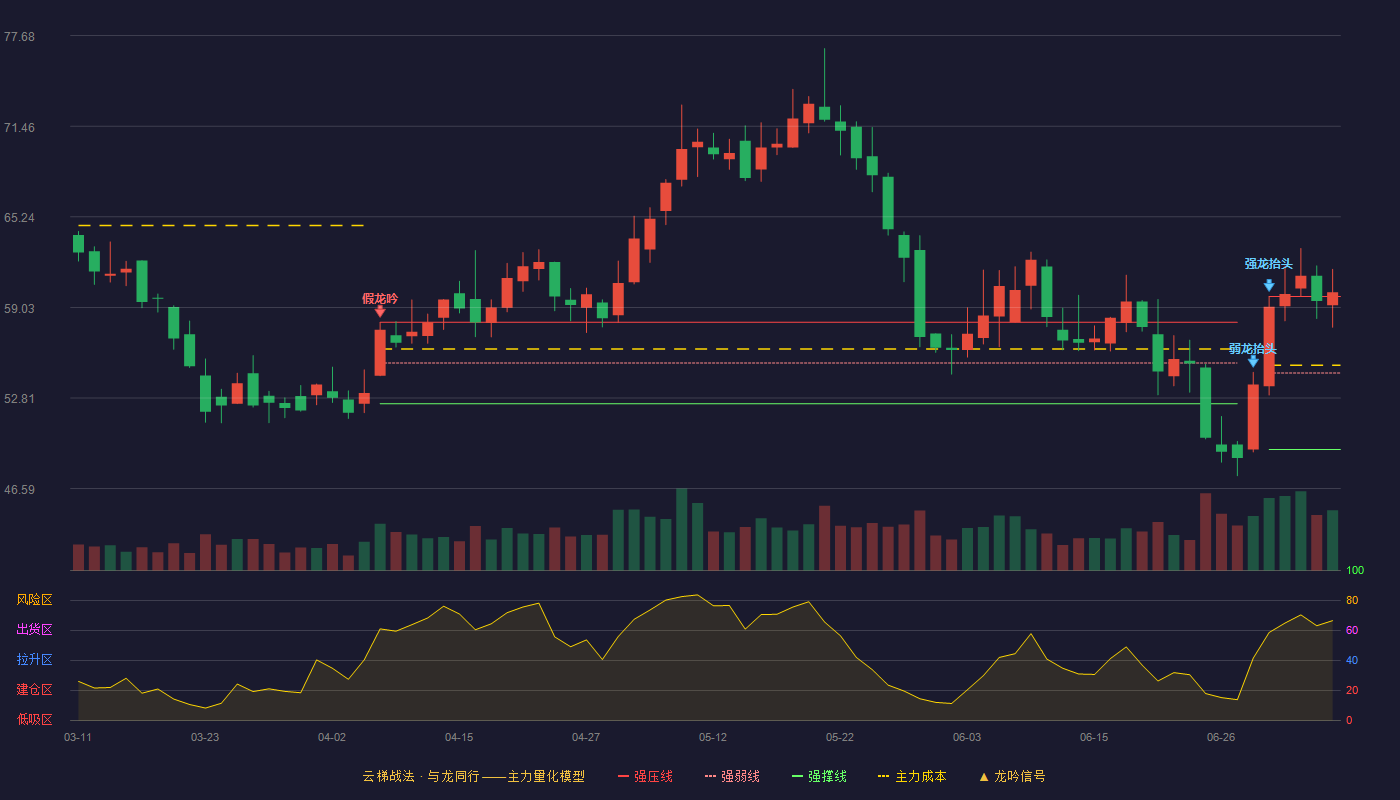Select the 拉升区 zone label
Image resolution: width=1400 pixels, height=800 pixels.
pyautogui.click(x=35, y=660)
